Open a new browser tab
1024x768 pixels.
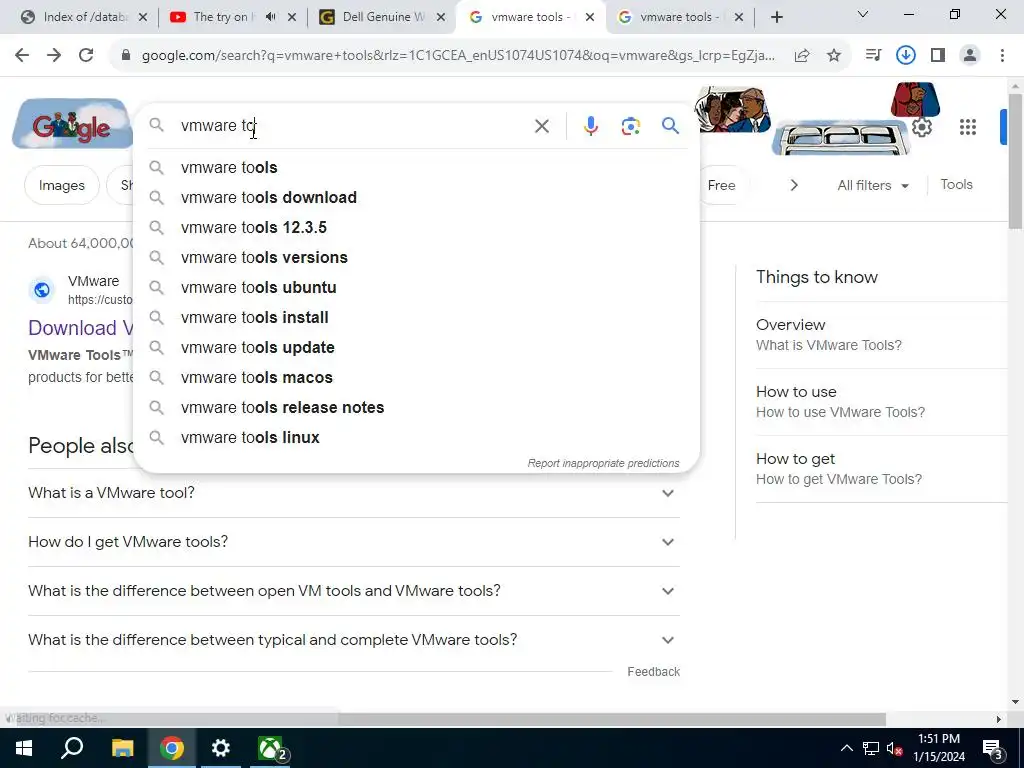(x=776, y=17)
